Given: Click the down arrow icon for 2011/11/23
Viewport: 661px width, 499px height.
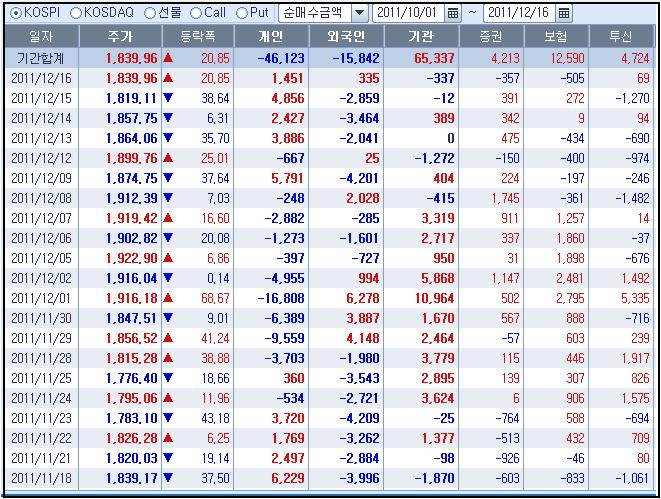Looking at the screenshot, I should coord(168,418).
